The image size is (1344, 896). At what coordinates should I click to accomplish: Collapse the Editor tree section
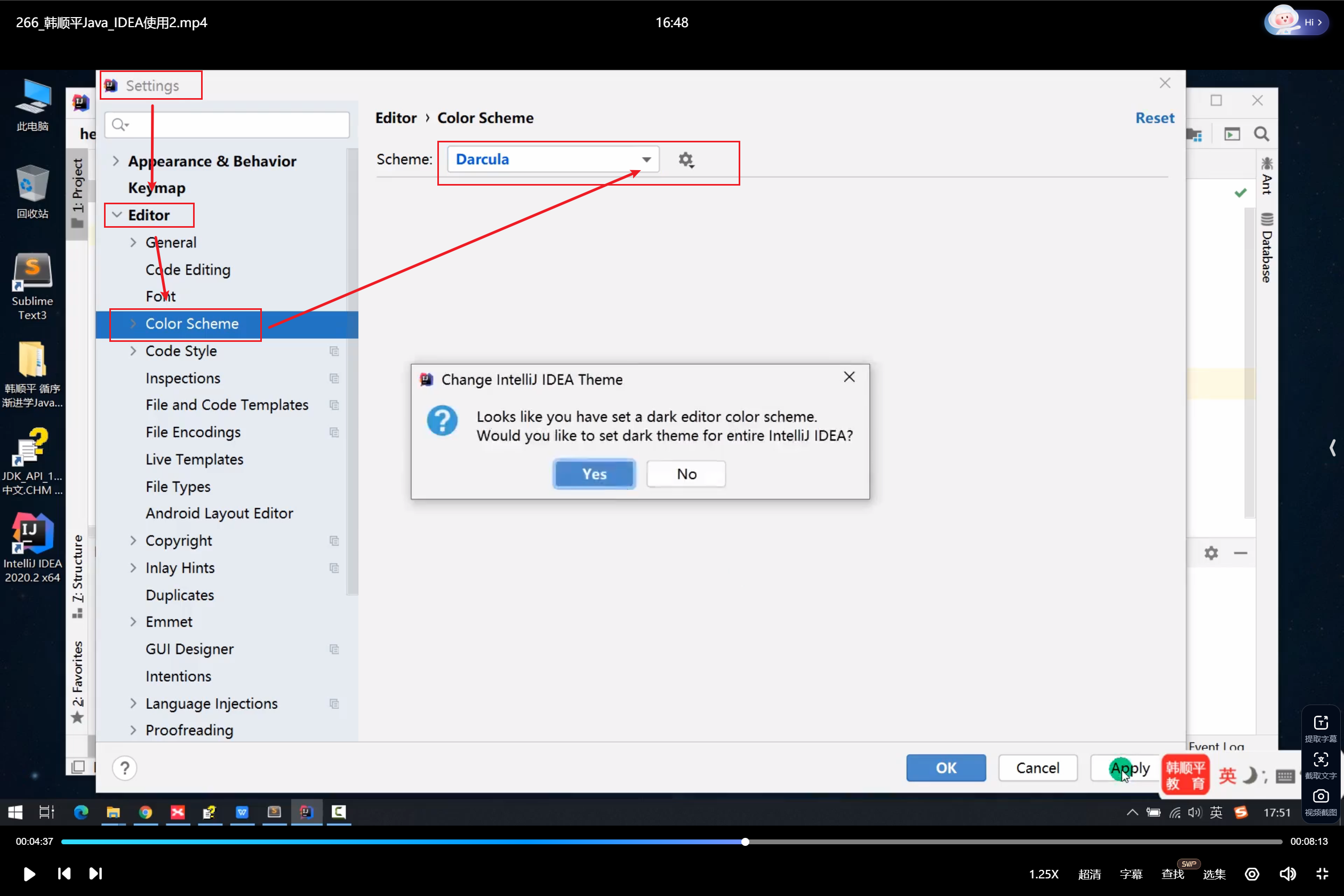coord(117,215)
